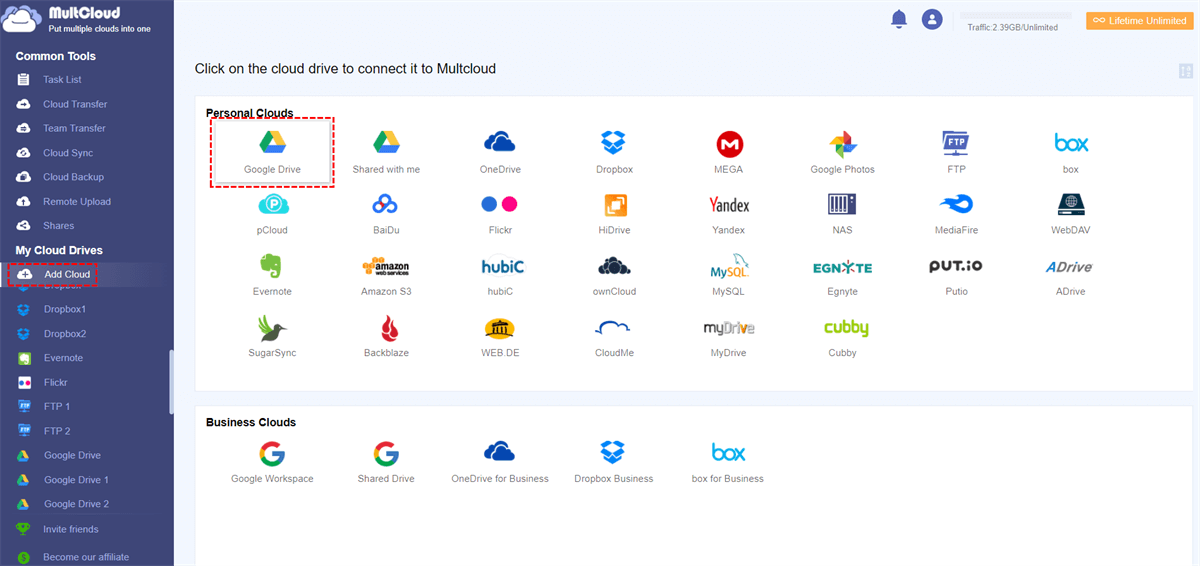1200x566 pixels.
Task: Click the sidebar vertical scrollbar
Action: point(171,380)
